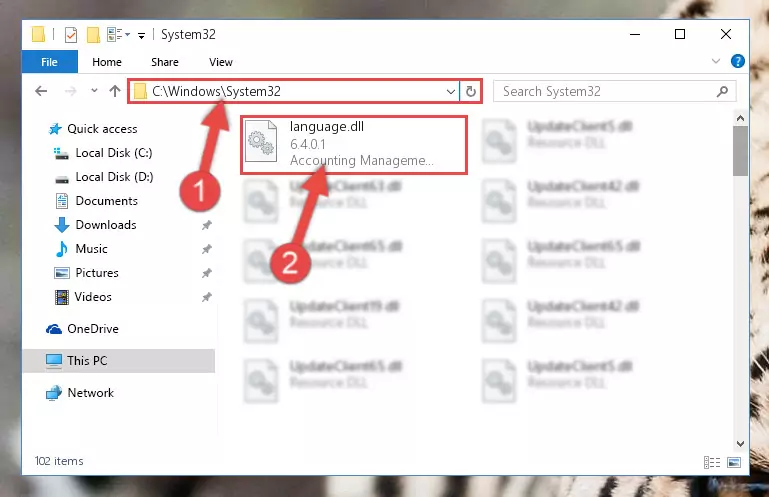Maximize the System32 window
The width and height of the screenshot is (769, 497).
pos(680,34)
